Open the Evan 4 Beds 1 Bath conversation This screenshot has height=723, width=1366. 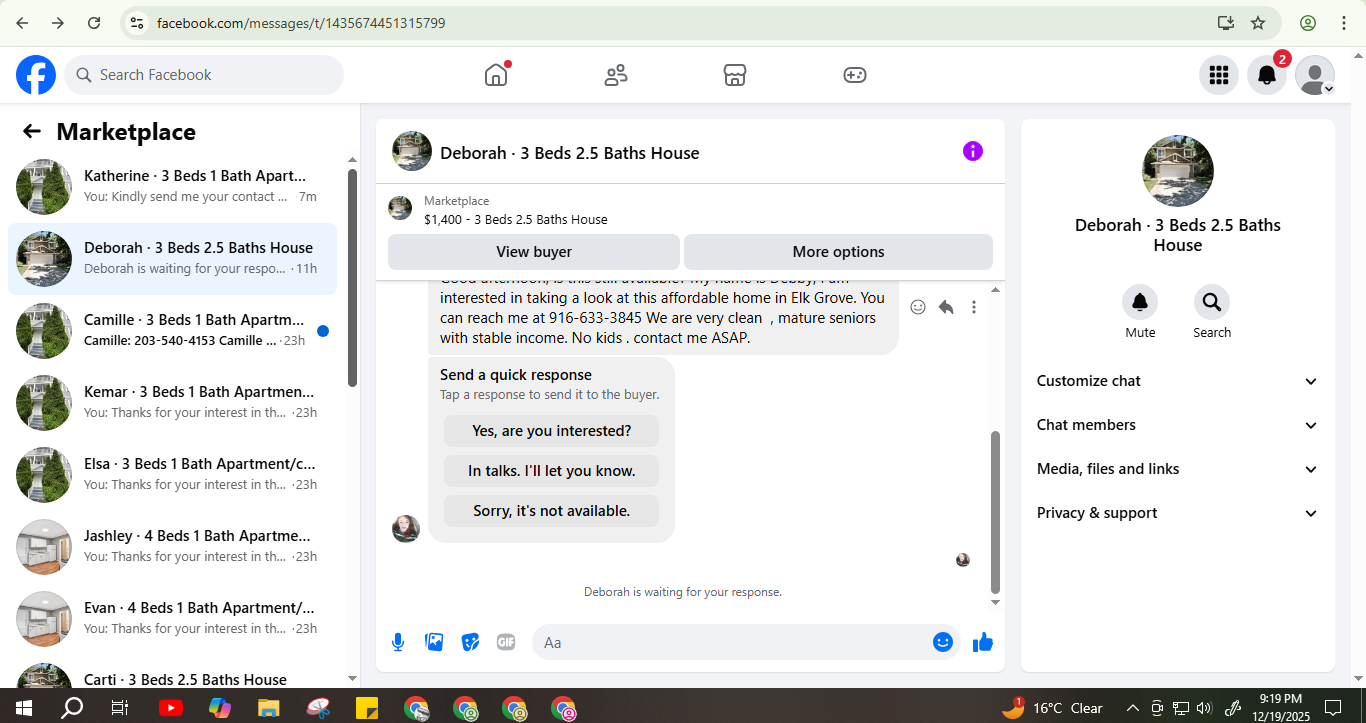(x=172, y=619)
